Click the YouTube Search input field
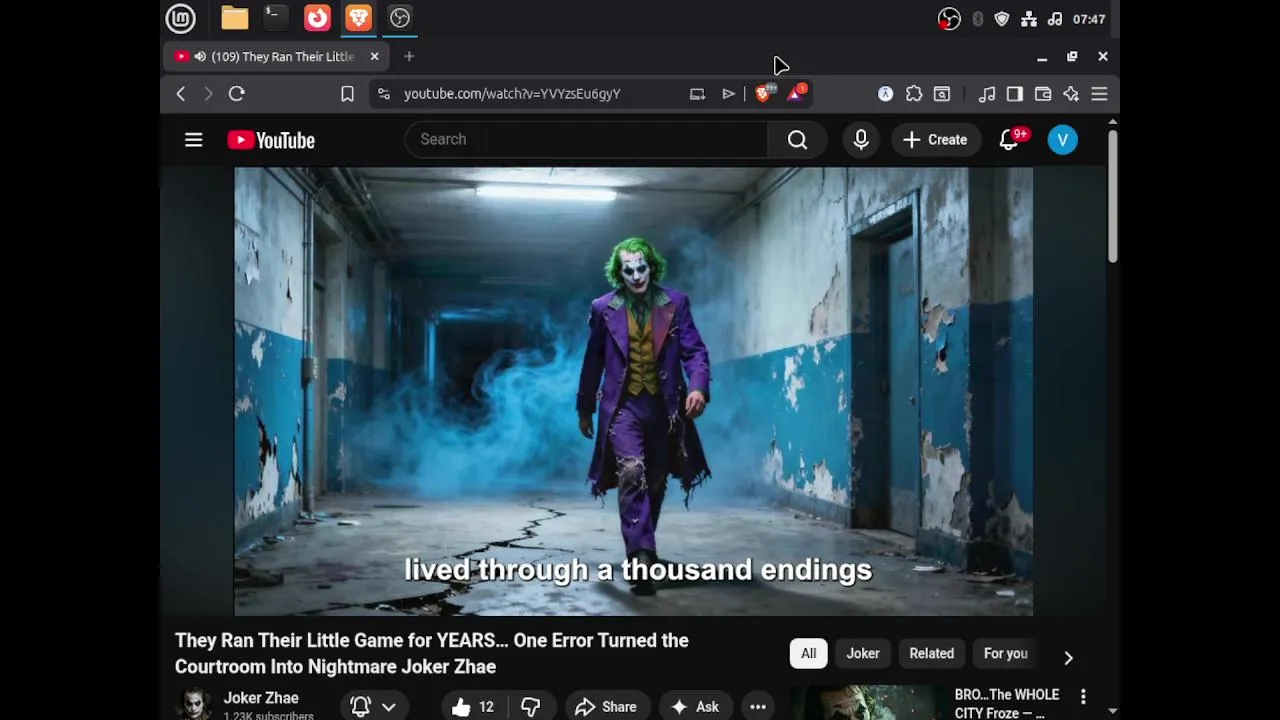 pos(586,140)
